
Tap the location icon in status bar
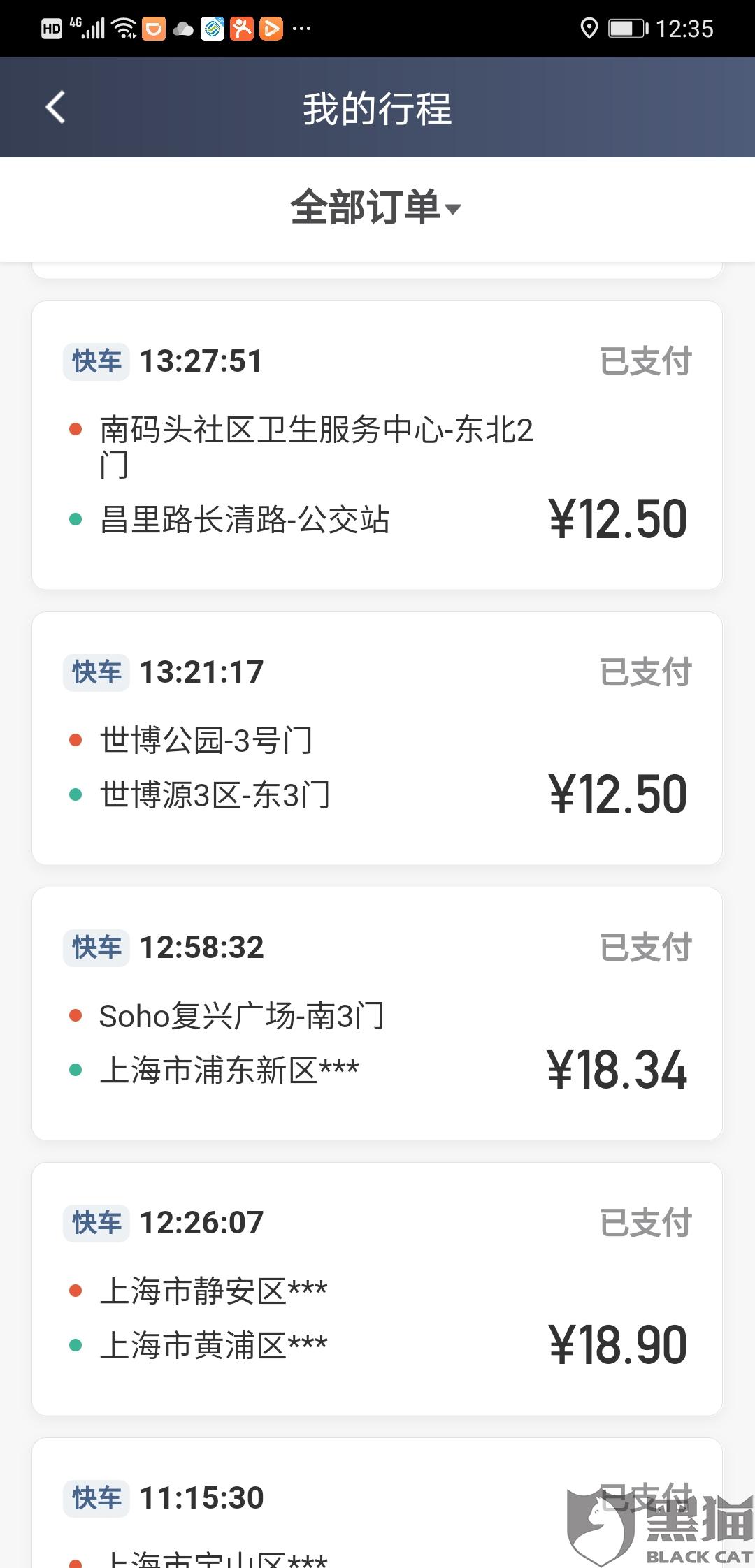pyautogui.click(x=589, y=29)
